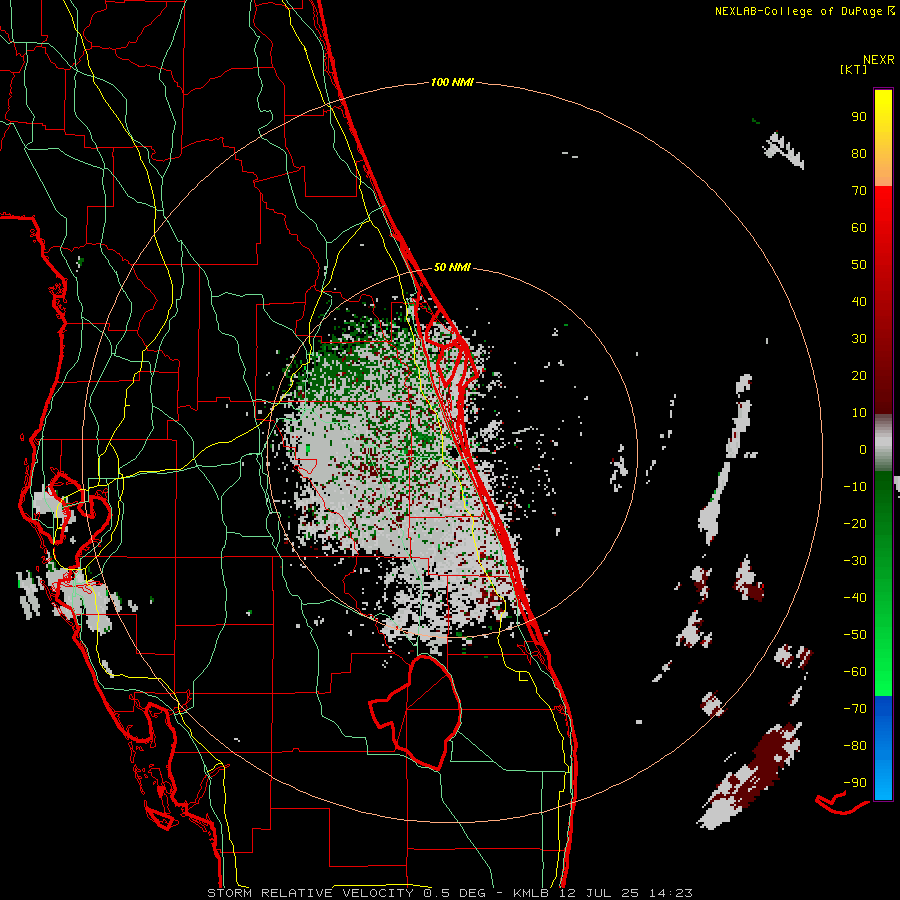Pick the gray zero-velocity segment of the color bar
Viewport: 900px width, 900px height.
(x=883, y=443)
